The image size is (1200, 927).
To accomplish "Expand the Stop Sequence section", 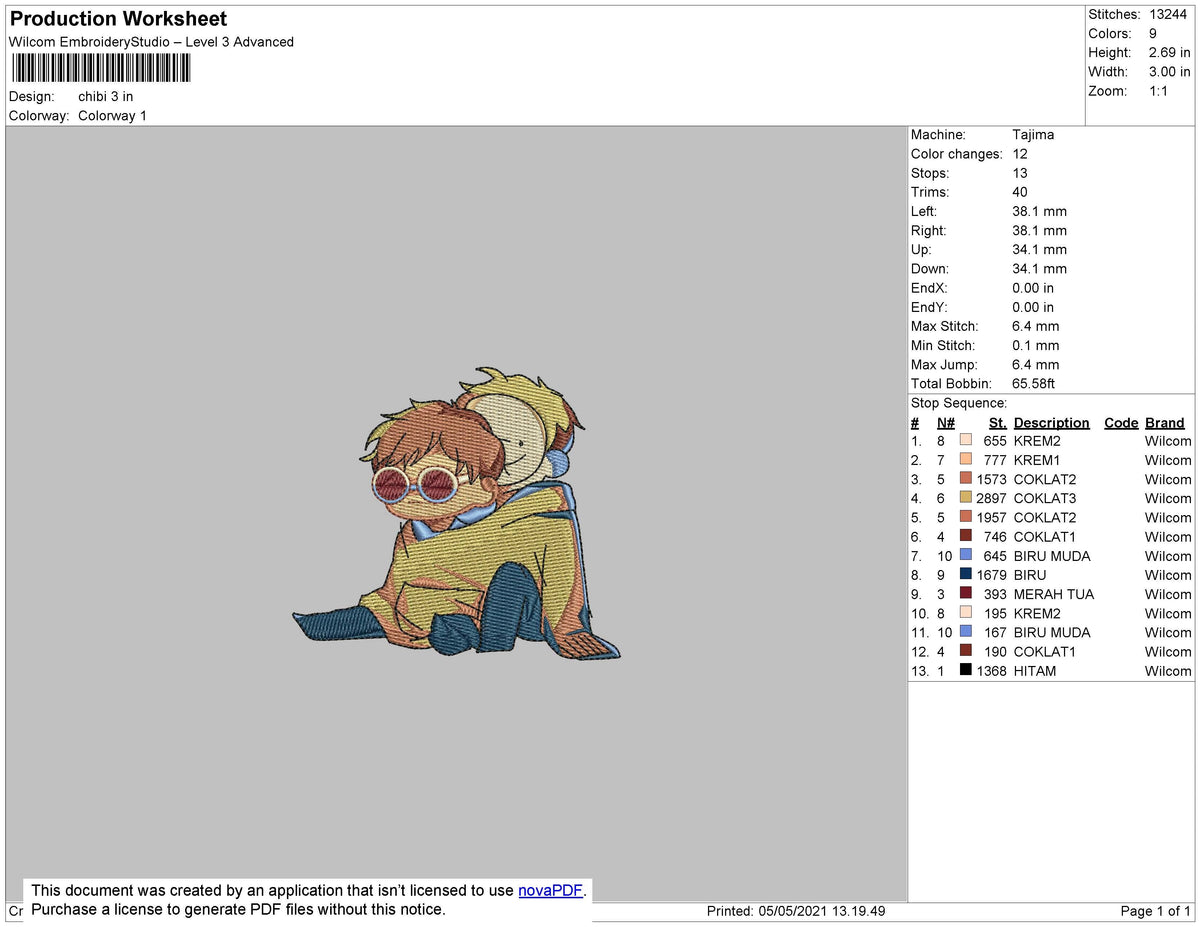I will [958, 402].
